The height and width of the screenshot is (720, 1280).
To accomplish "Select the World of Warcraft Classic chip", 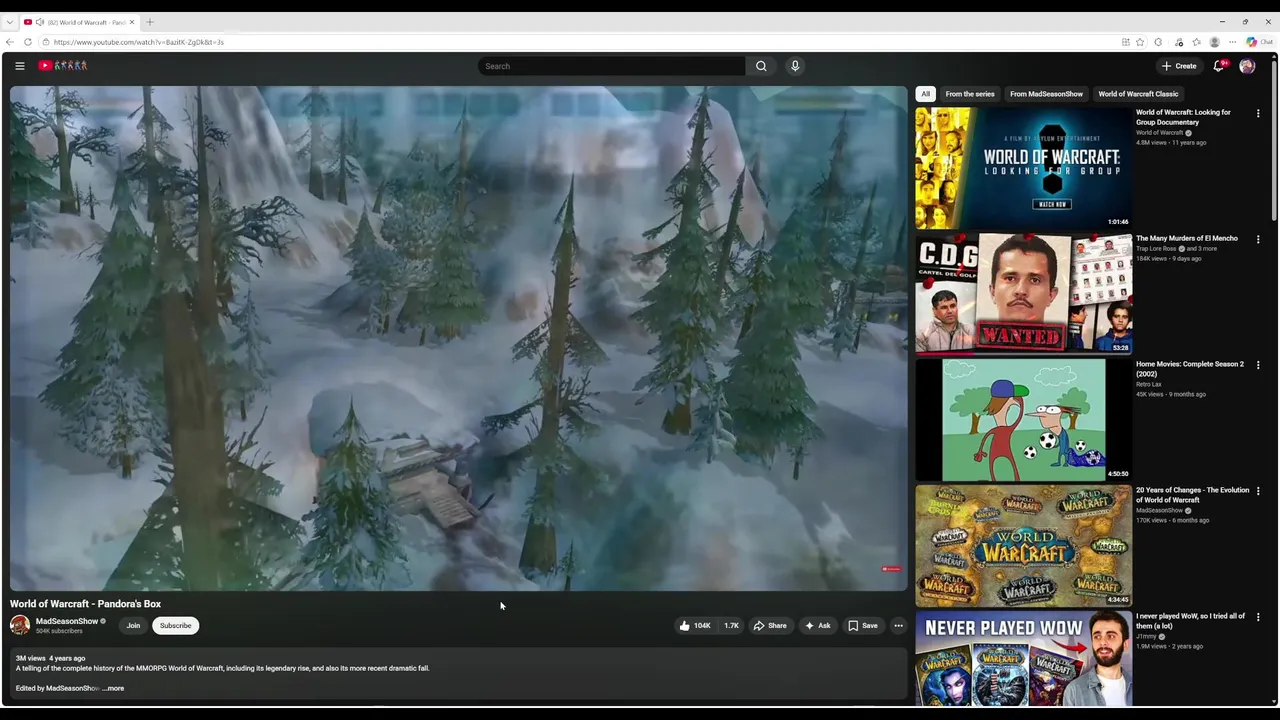I will click(x=1138, y=94).
